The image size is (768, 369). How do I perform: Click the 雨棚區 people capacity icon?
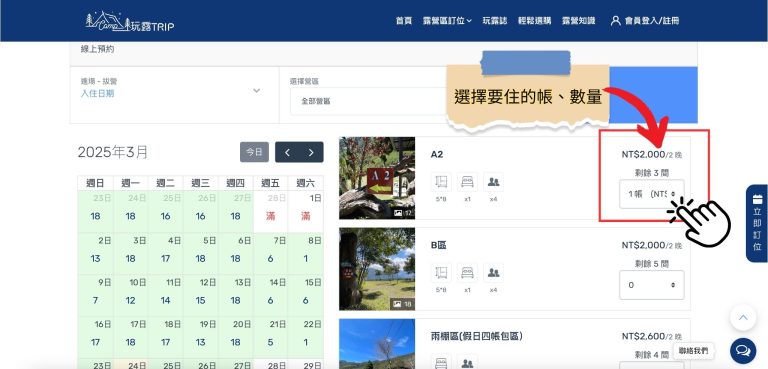467,362
